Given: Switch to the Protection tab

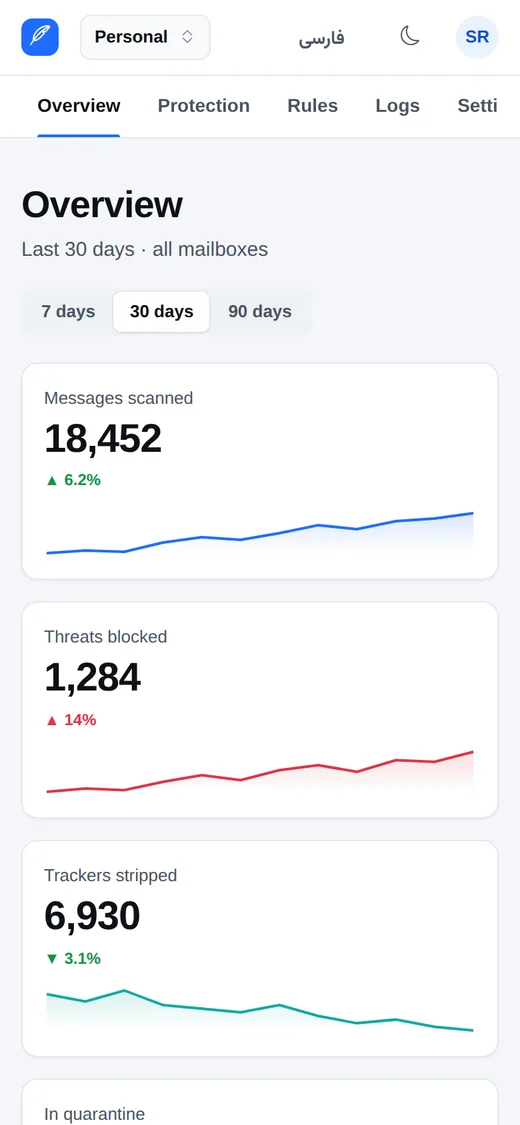Looking at the screenshot, I should (x=204, y=106).
